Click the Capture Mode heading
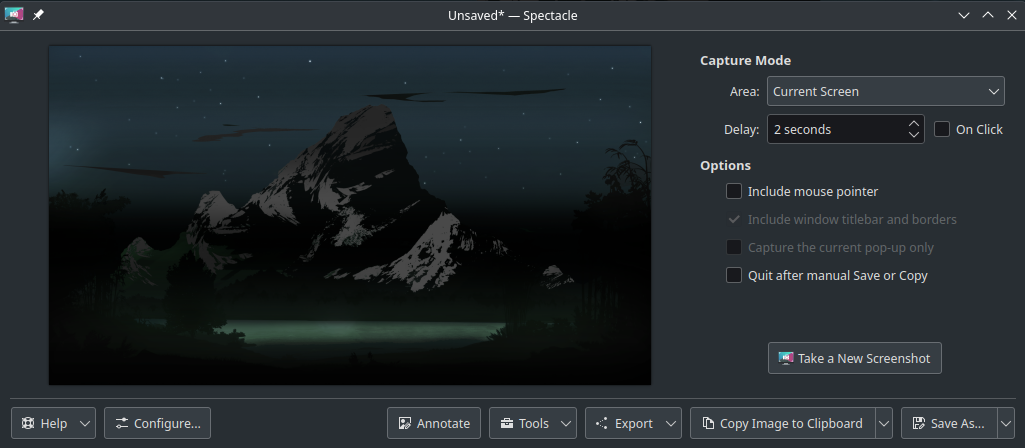Viewport: 1025px width, 448px height. [745, 60]
